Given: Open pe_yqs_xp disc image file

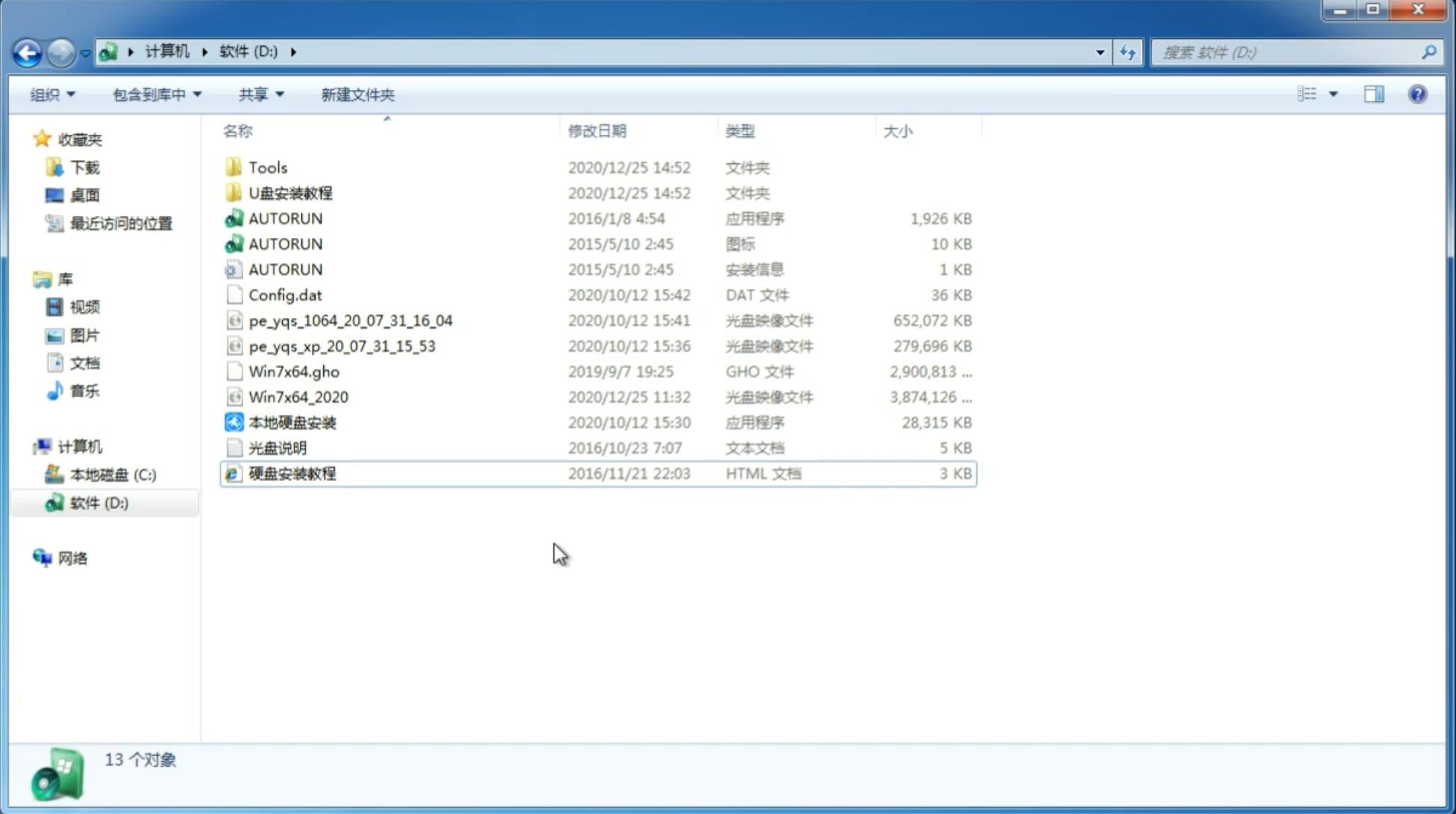Looking at the screenshot, I should click(341, 345).
